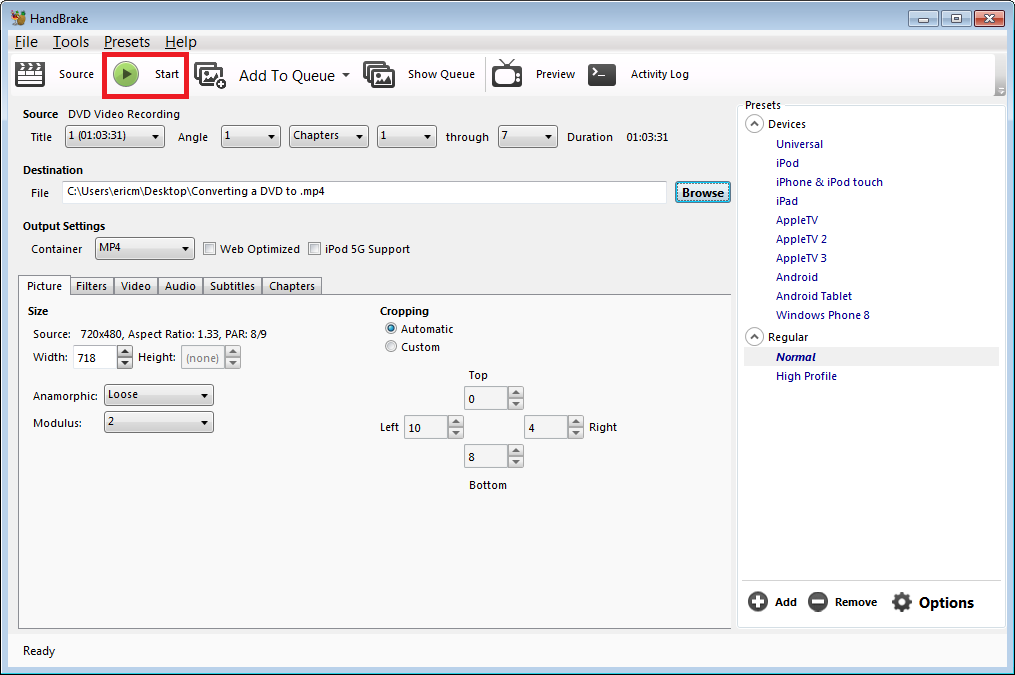Collapse the Devices presets group

754,124
